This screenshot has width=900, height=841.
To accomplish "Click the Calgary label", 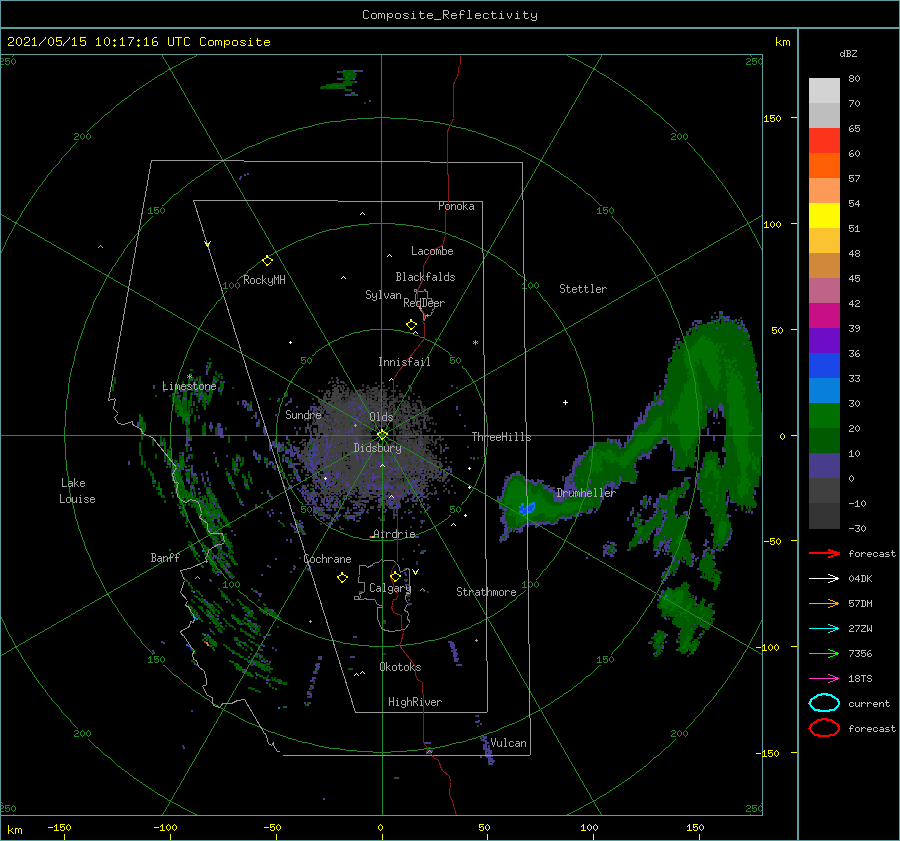I will coord(390,588).
